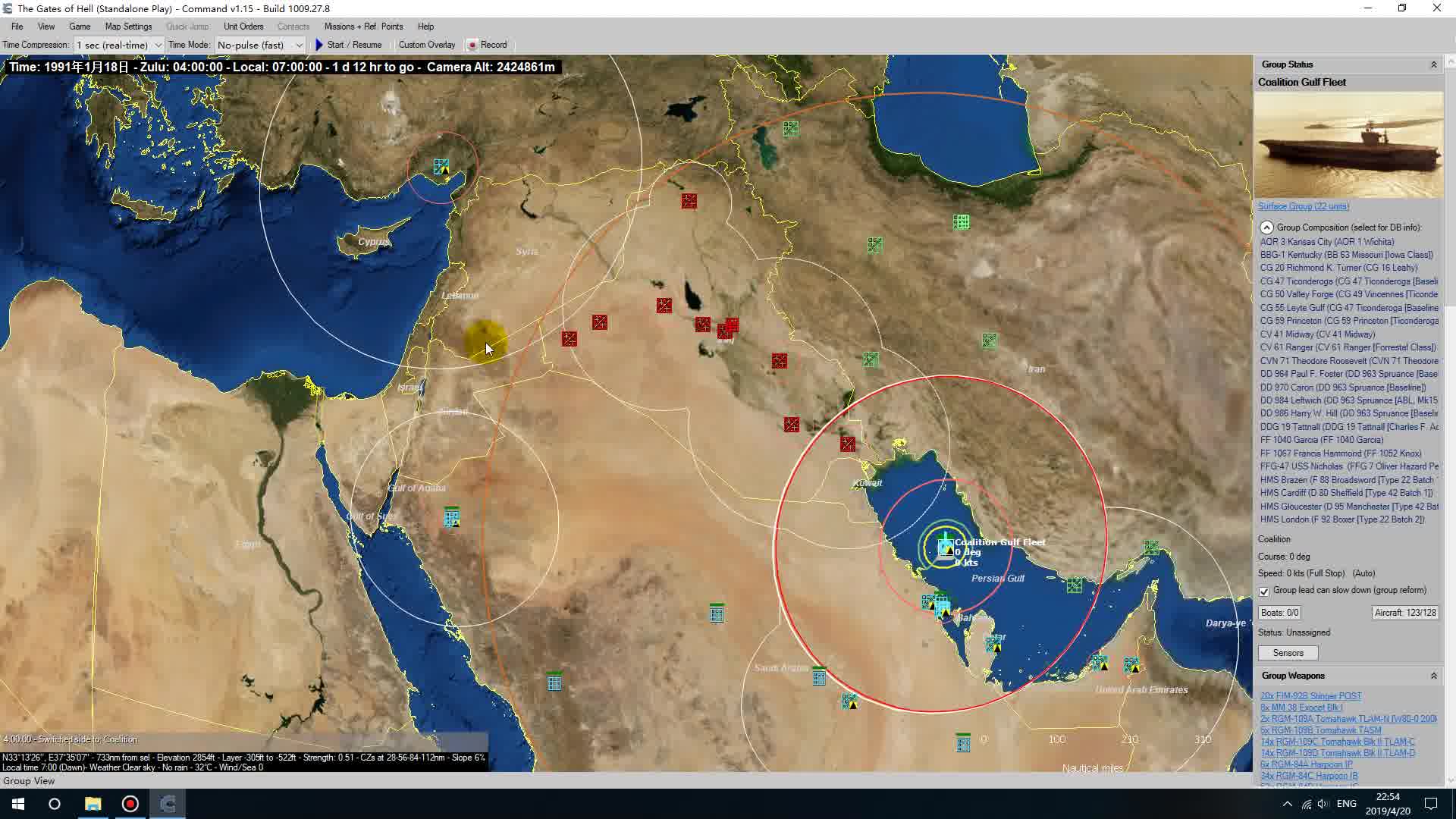Select the Coalition Gulf Fleet unit icon
The image size is (1456, 819).
pos(945,547)
